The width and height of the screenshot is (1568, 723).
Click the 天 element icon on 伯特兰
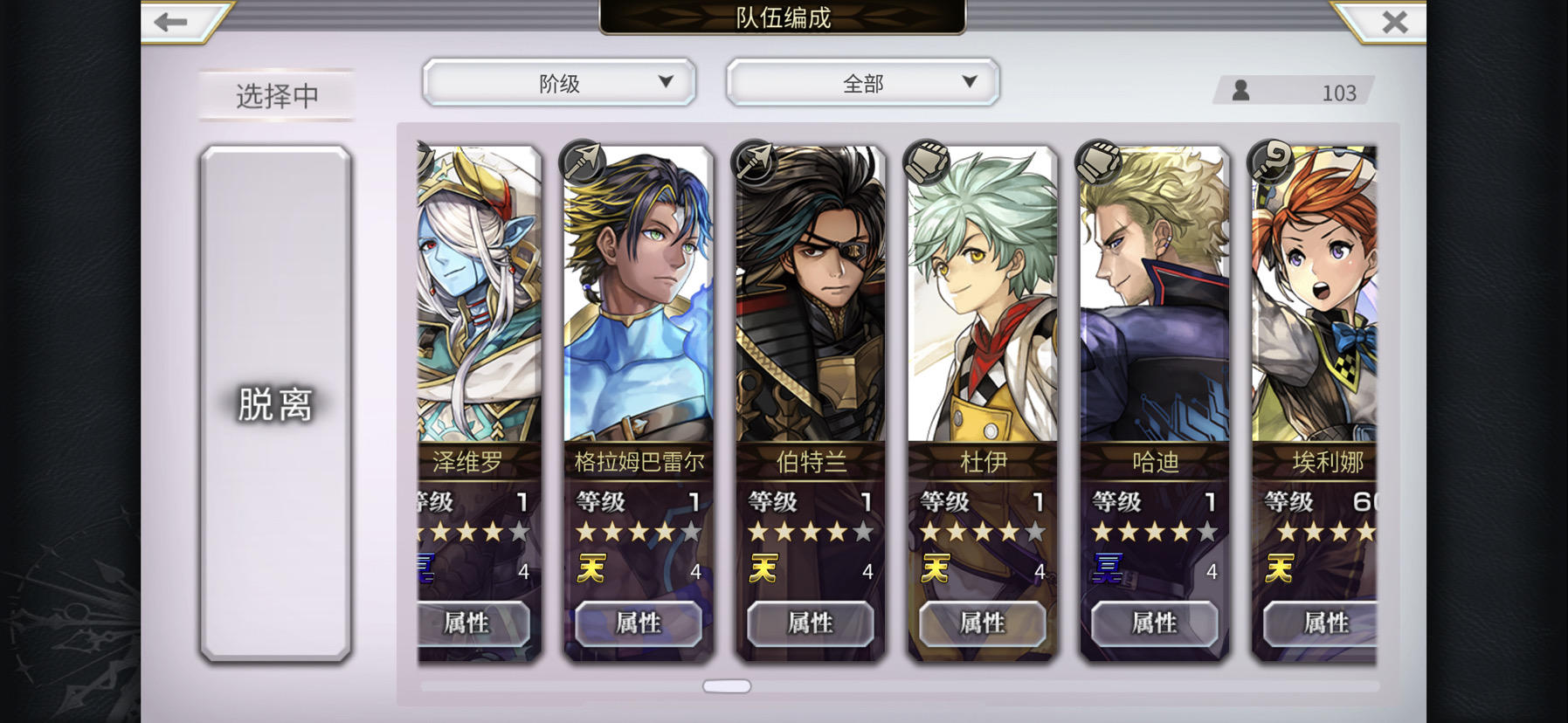click(x=763, y=569)
